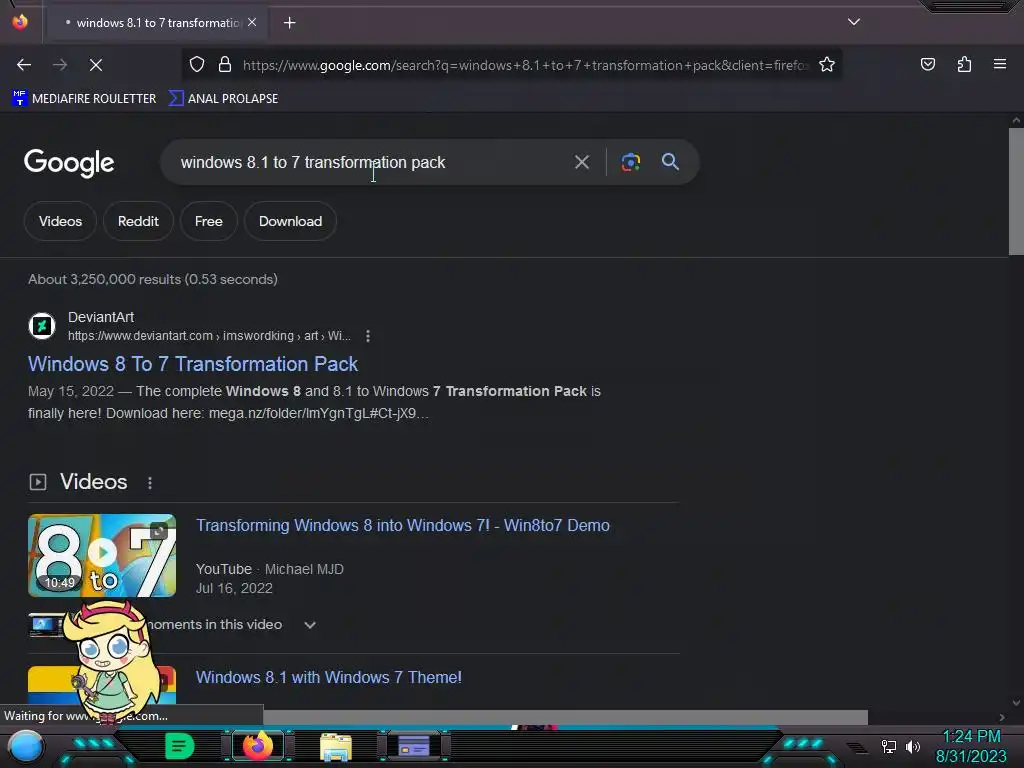This screenshot has height=768, width=1024.
Task: Click the horizontal scrollbar thumb
Action: coord(566,717)
